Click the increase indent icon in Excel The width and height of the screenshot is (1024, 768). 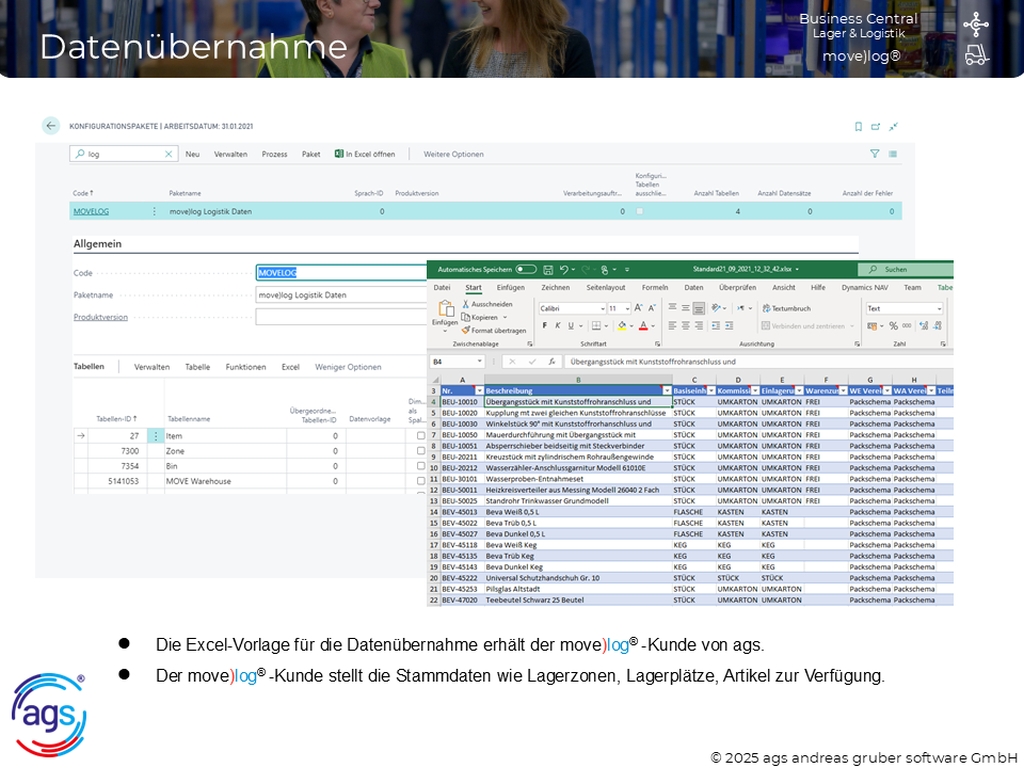click(x=729, y=326)
